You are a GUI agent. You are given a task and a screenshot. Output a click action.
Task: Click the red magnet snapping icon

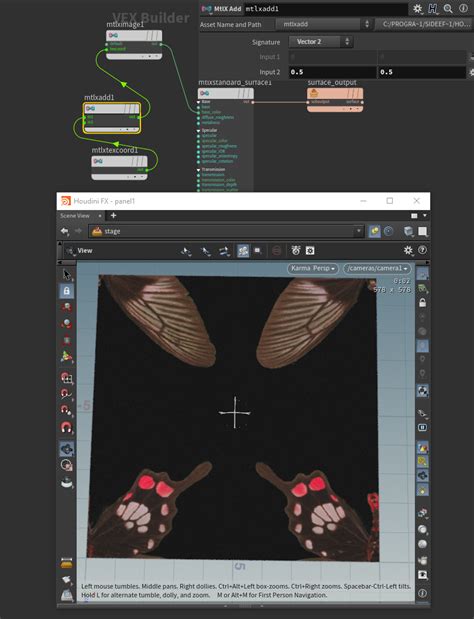click(66, 427)
